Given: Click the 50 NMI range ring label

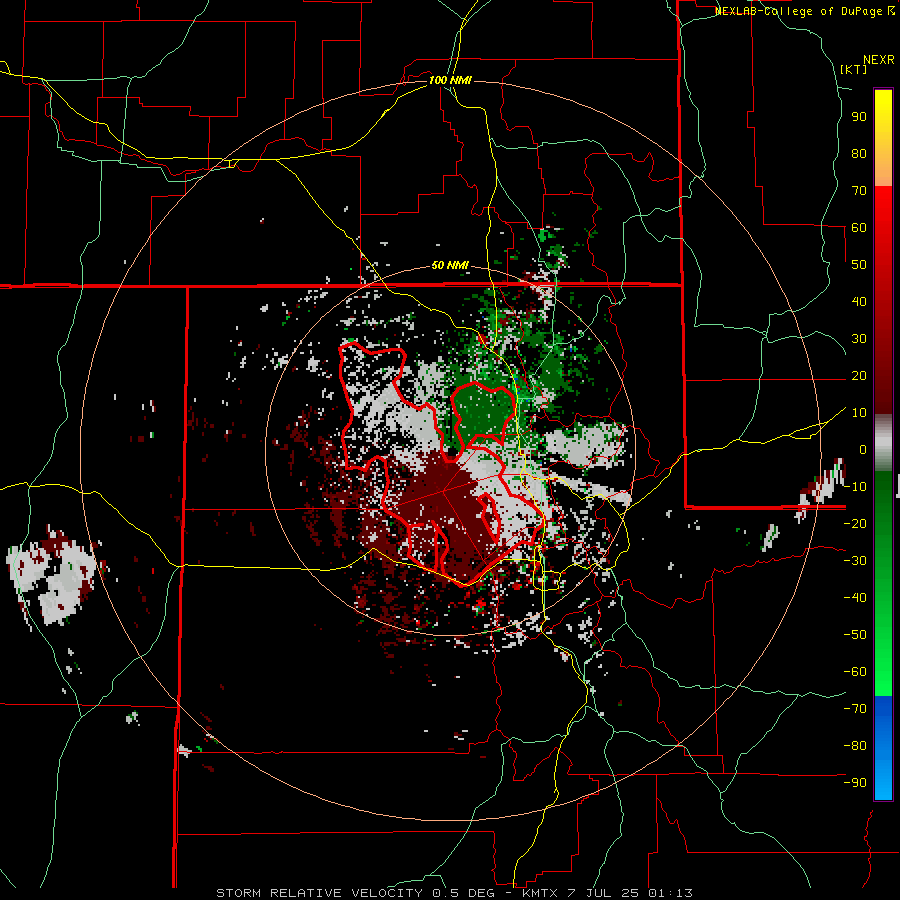Looking at the screenshot, I should 450,265.
